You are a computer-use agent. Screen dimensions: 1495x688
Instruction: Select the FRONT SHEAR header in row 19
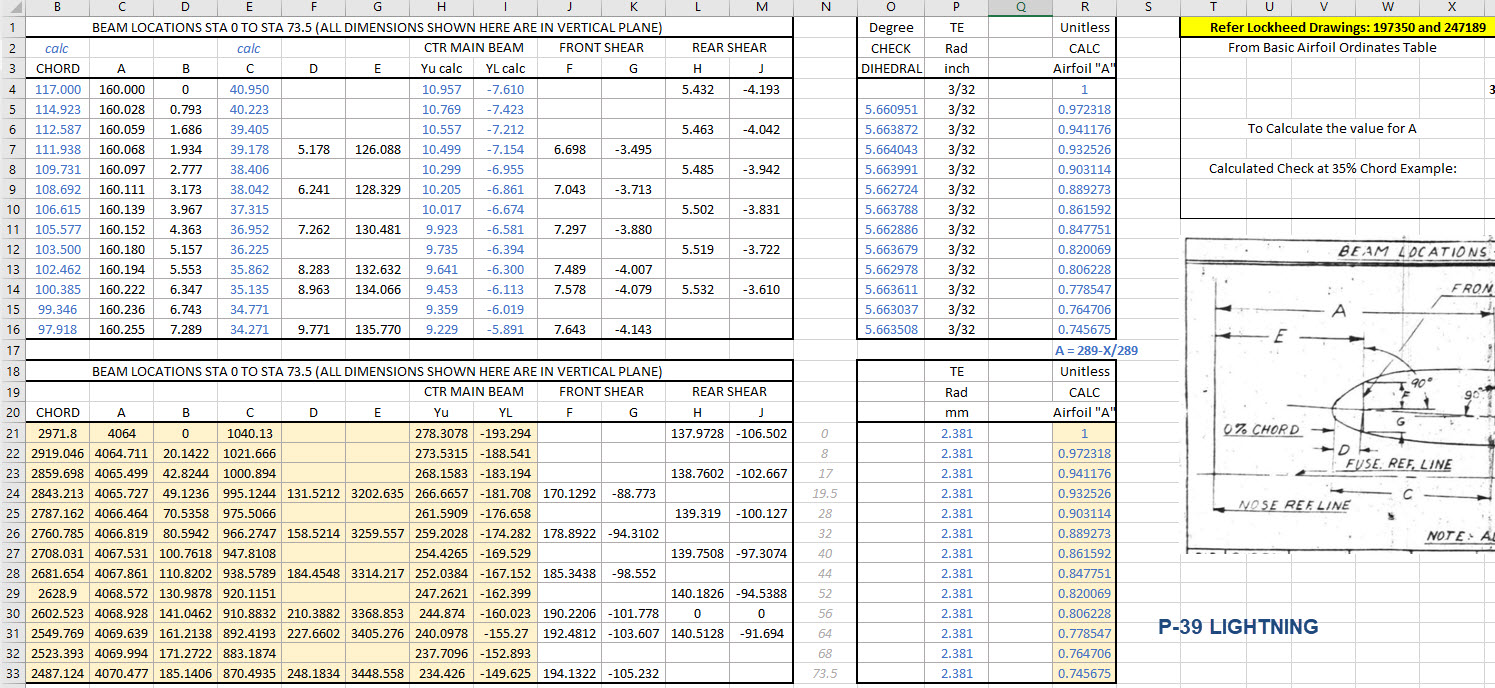tap(601, 392)
